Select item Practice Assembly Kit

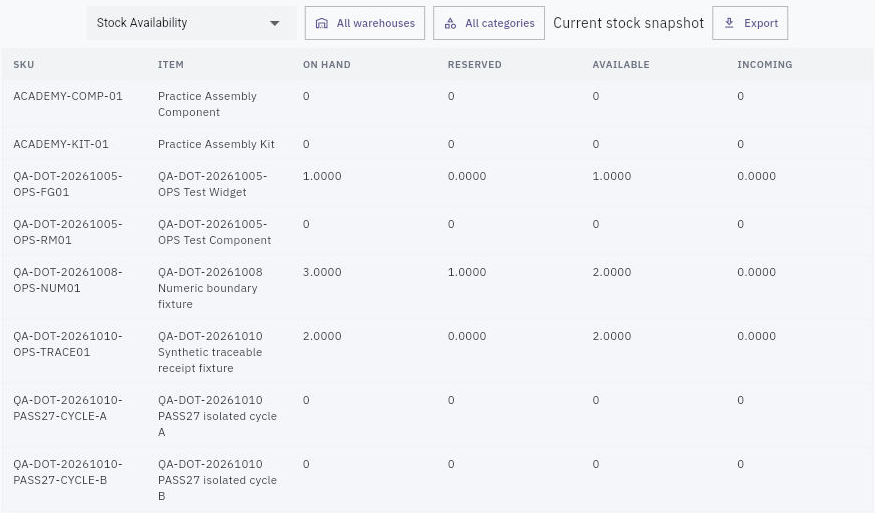[x=216, y=144]
